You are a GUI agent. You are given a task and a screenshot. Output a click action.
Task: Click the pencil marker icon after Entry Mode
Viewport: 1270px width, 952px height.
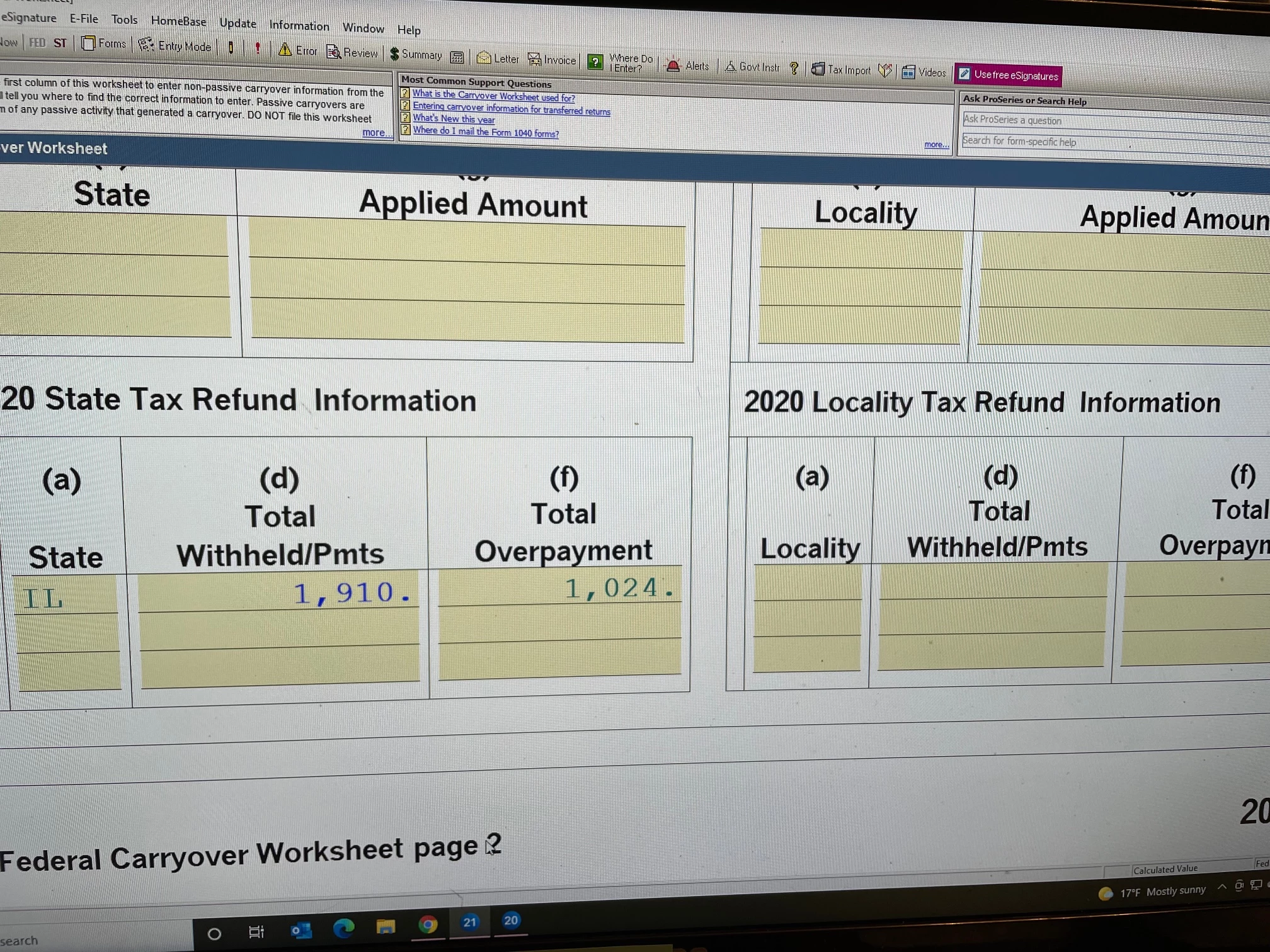(x=231, y=47)
